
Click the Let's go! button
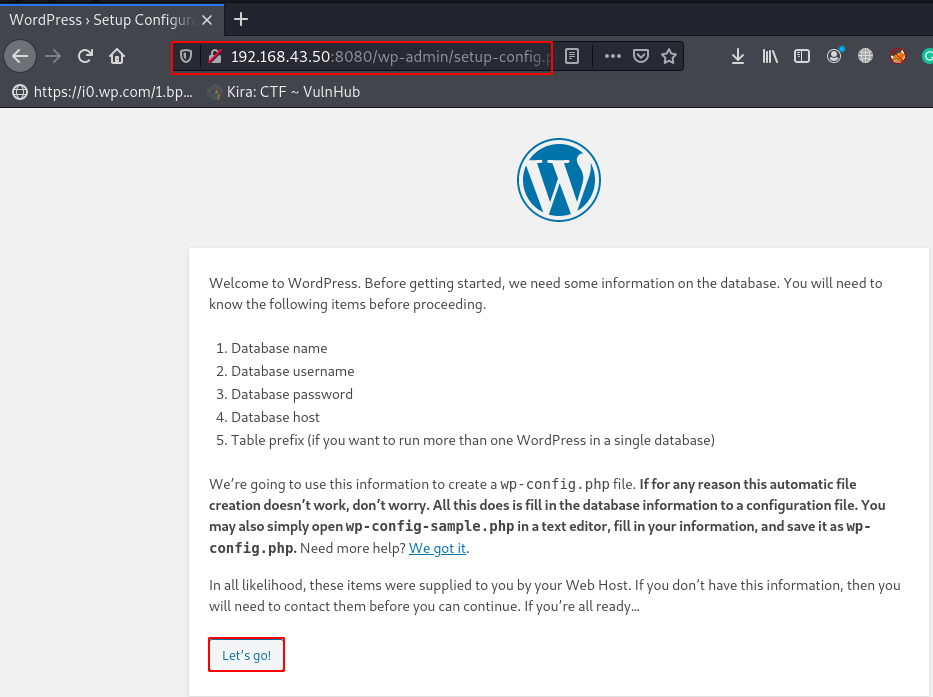246,655
